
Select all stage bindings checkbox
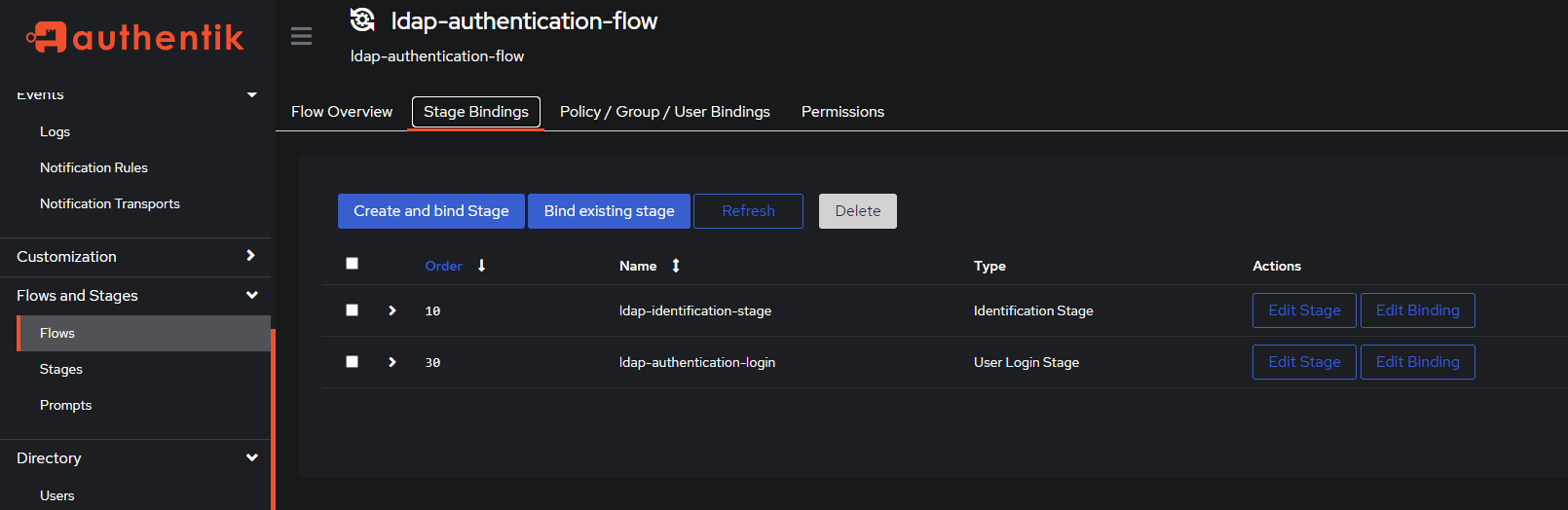pyautogui.click(x=353, y=264)
